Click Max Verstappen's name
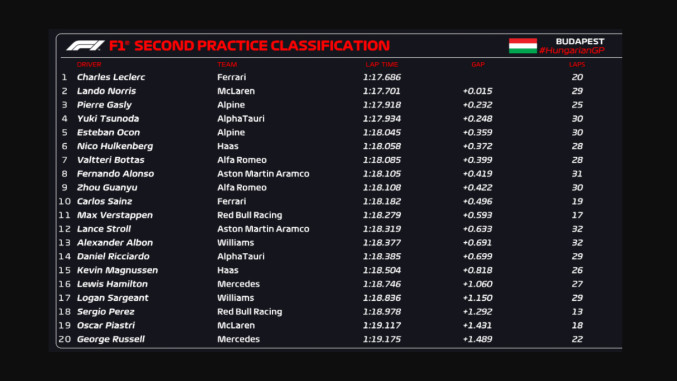Image resolution: width=677 pixels, height=381 pixels. [x=115, y=215]
